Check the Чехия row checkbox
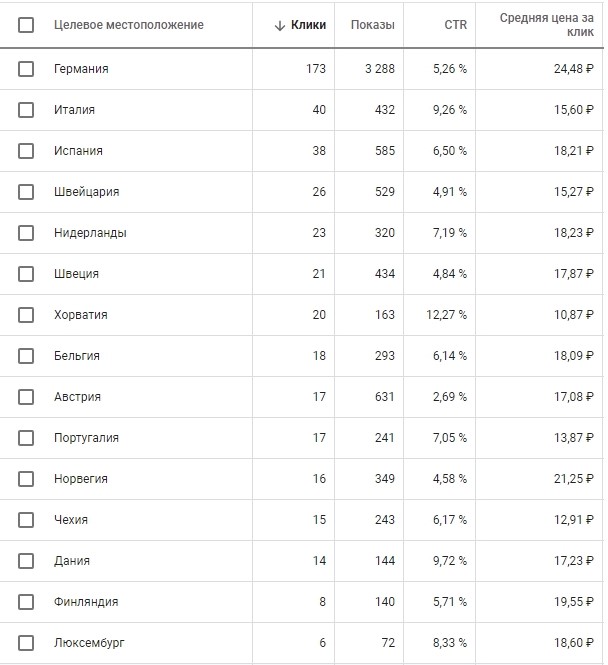The image size is (608, 665). (x=26, y=520)
